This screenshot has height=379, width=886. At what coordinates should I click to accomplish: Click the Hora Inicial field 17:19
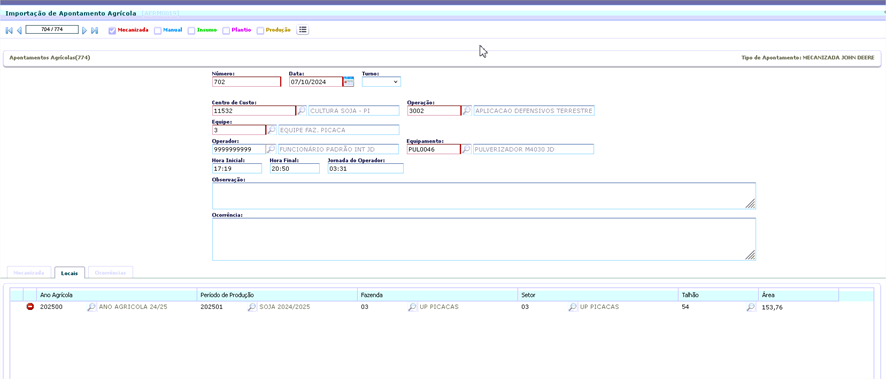tap(237, 168)
